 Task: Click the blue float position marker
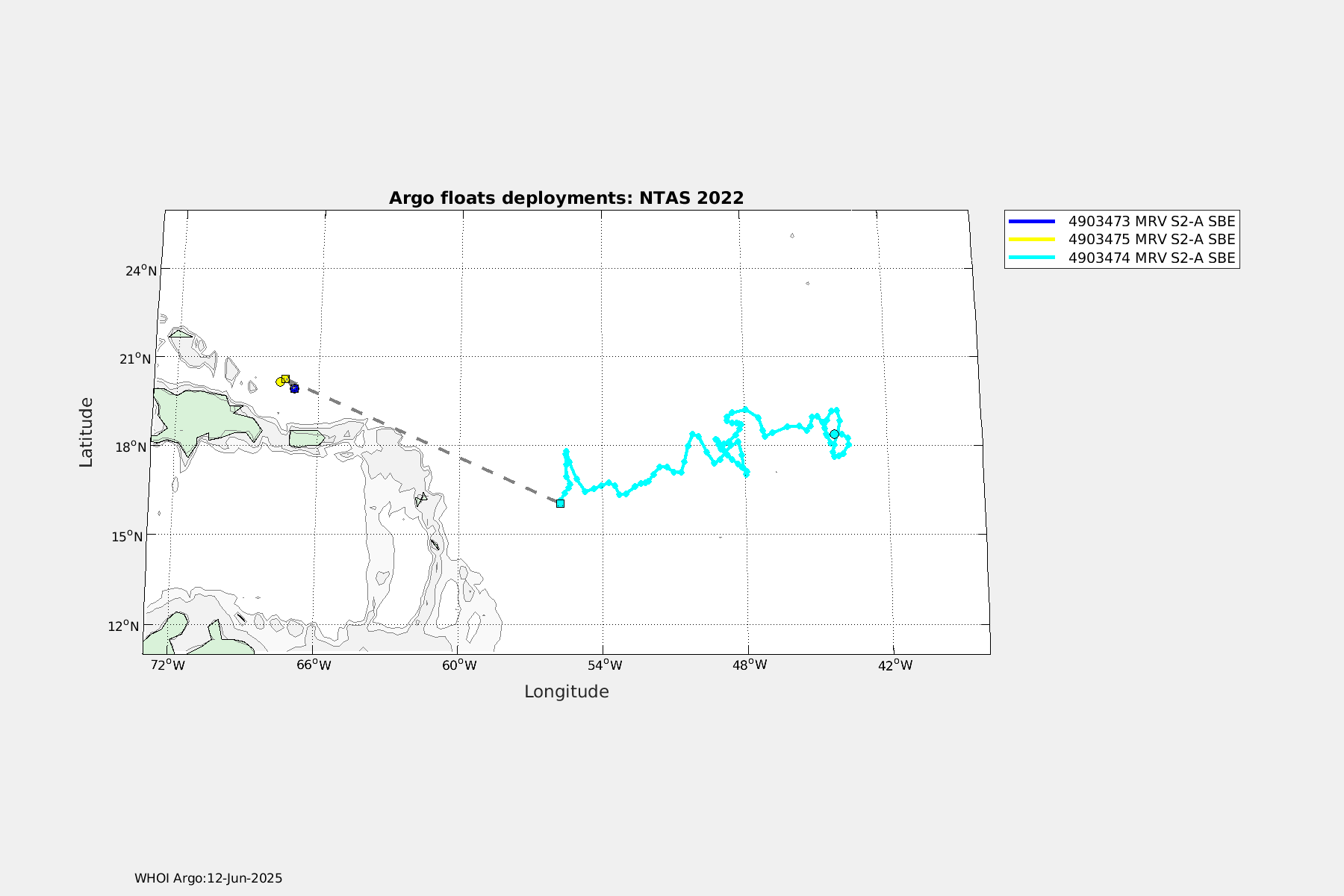coord(294,388)
